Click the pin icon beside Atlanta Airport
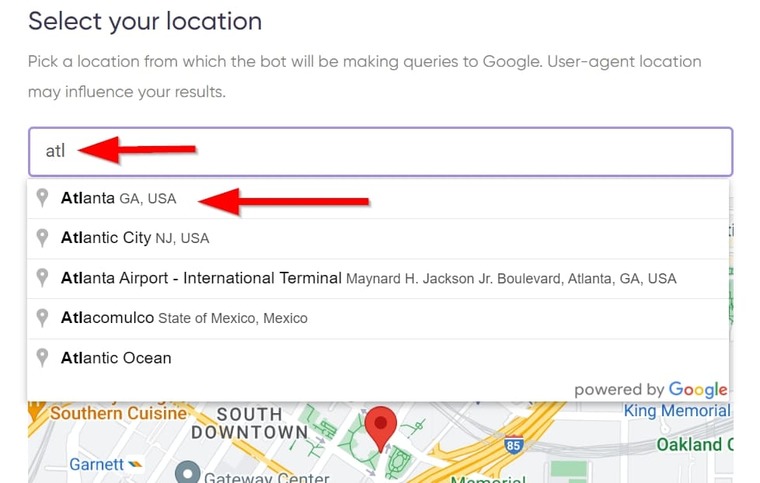 pos(43,278)
